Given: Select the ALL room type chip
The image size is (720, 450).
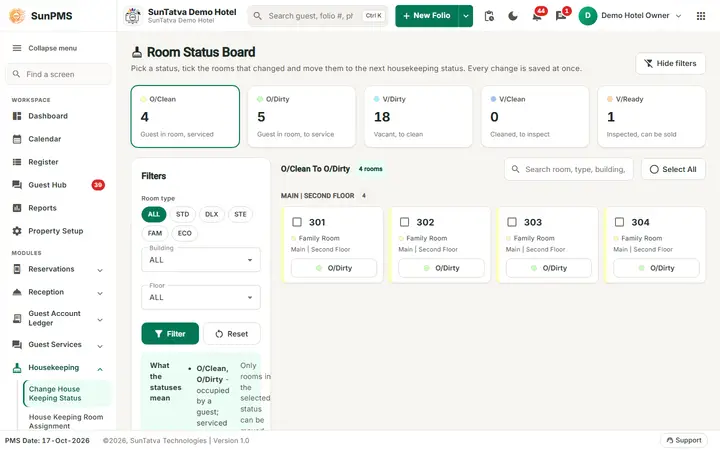Looking at the screenshot, I should [154, 214].
